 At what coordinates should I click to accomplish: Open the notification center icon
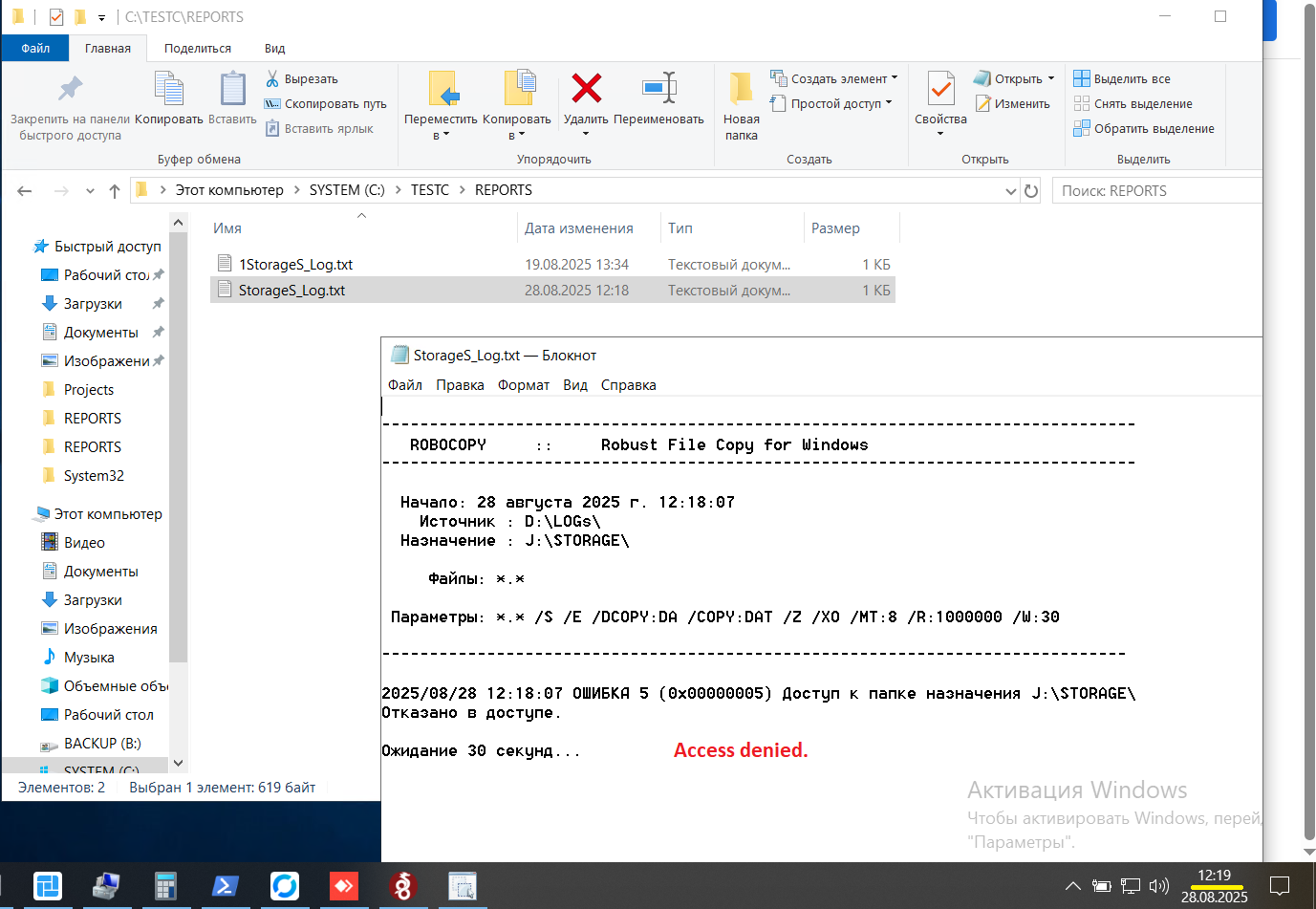click(x=1280, y=886)
